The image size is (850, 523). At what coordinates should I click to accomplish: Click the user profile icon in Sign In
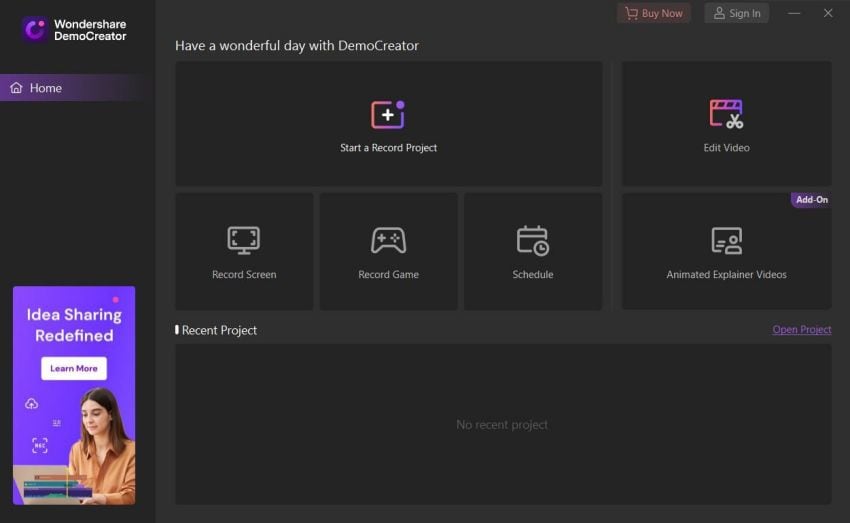point(719,13)
